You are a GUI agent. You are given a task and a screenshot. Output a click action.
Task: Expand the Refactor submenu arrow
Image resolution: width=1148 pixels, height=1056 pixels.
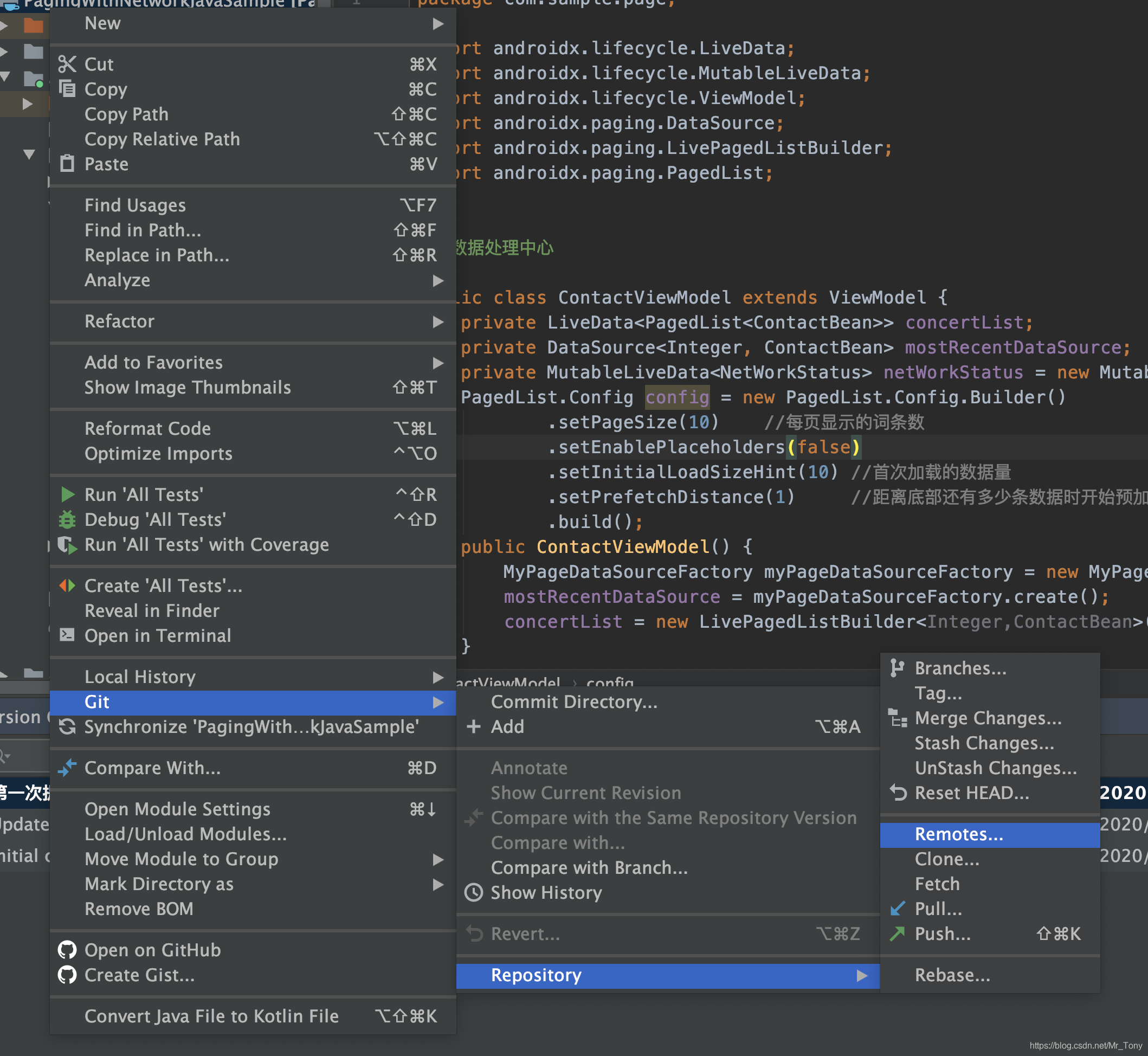coord(438,321)
